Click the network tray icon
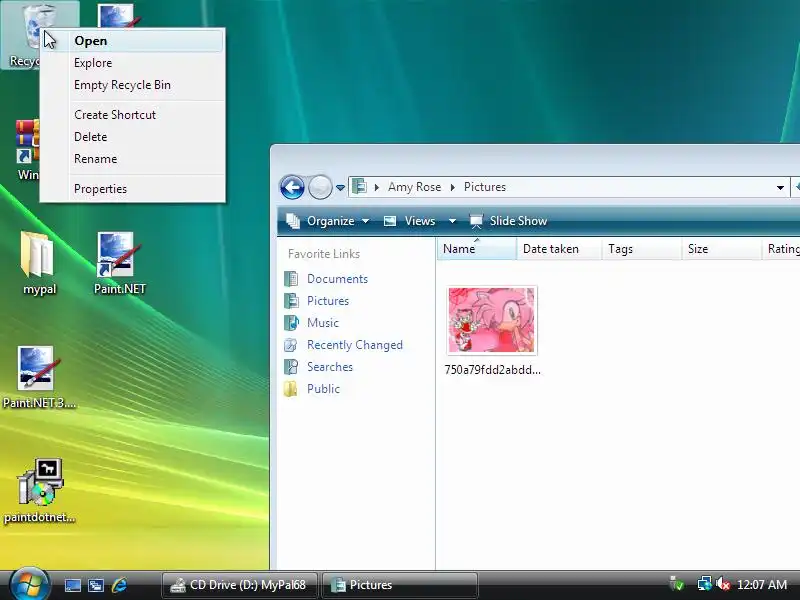The image size is (800, 600). (x=705, y=584)
